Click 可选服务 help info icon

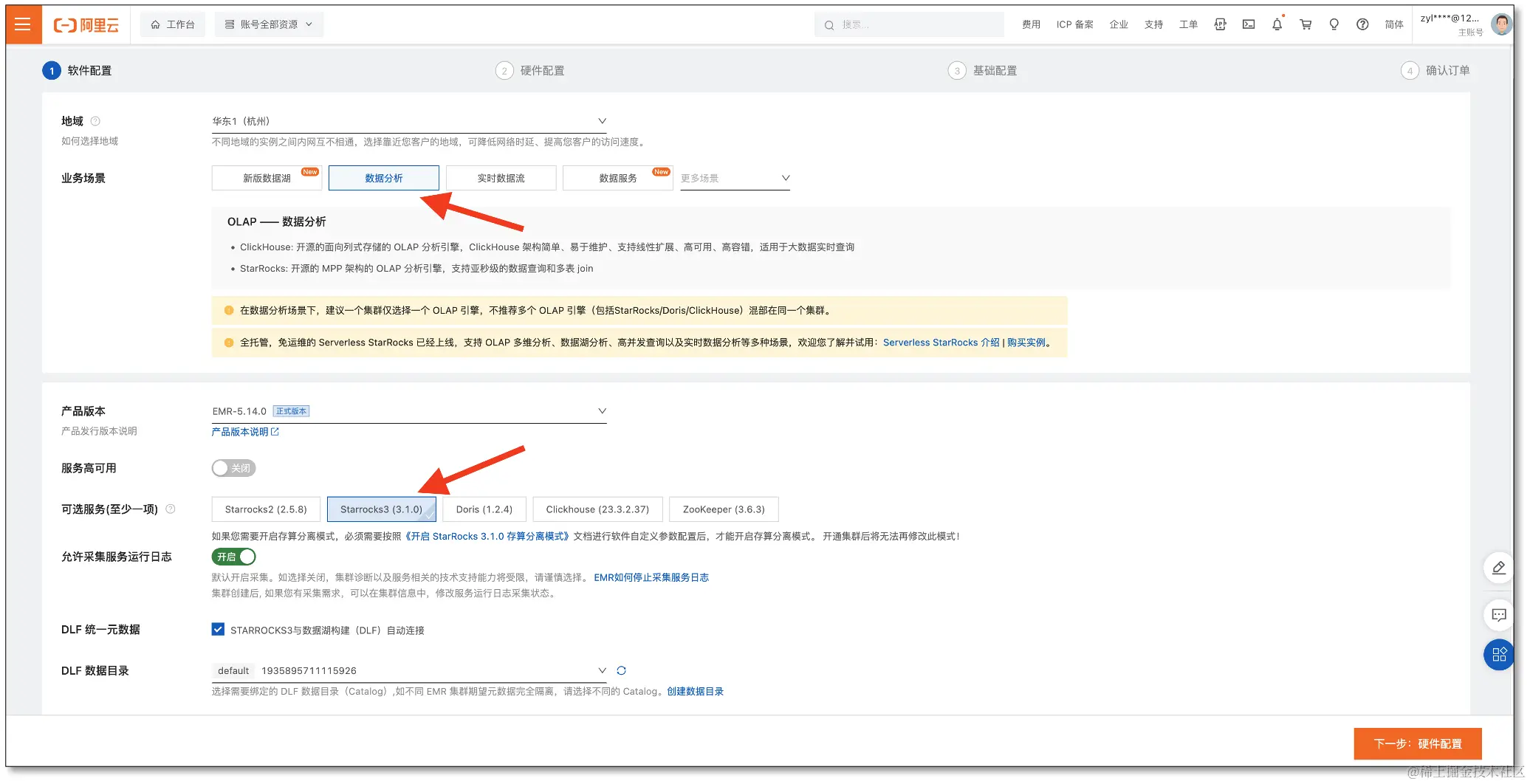[171, 509]
